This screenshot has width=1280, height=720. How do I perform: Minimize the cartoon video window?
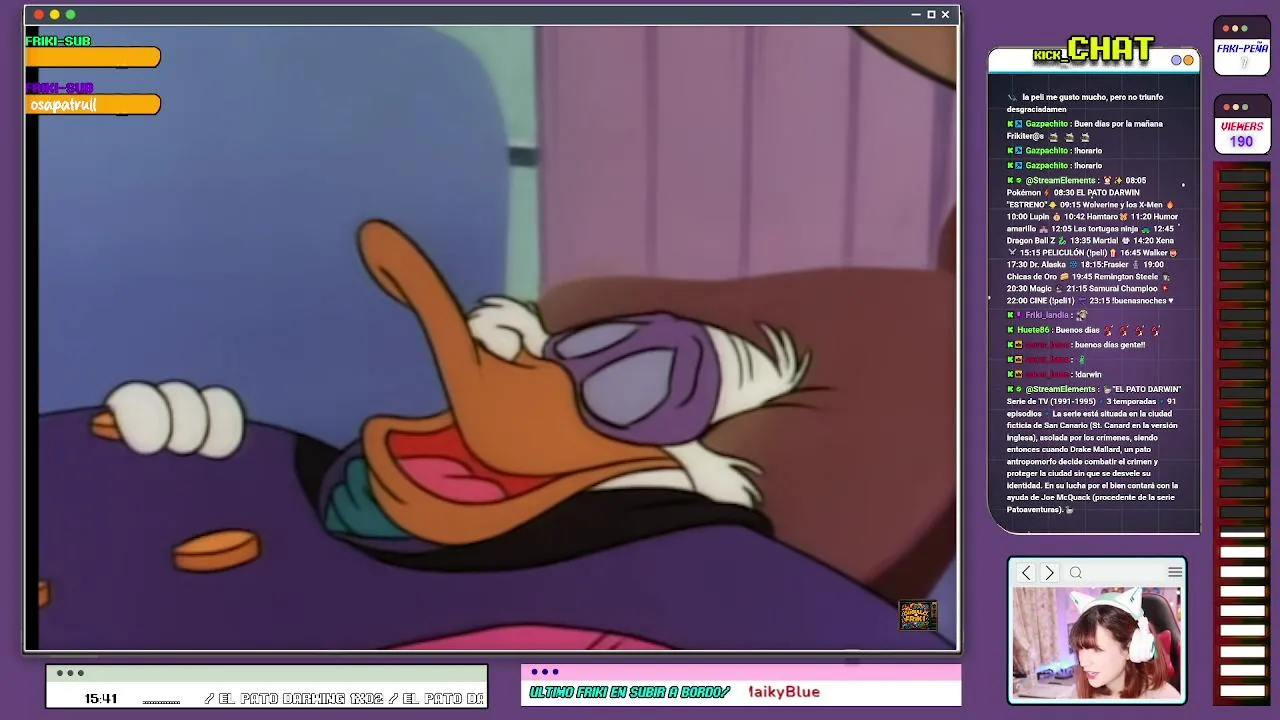point(916,15)
